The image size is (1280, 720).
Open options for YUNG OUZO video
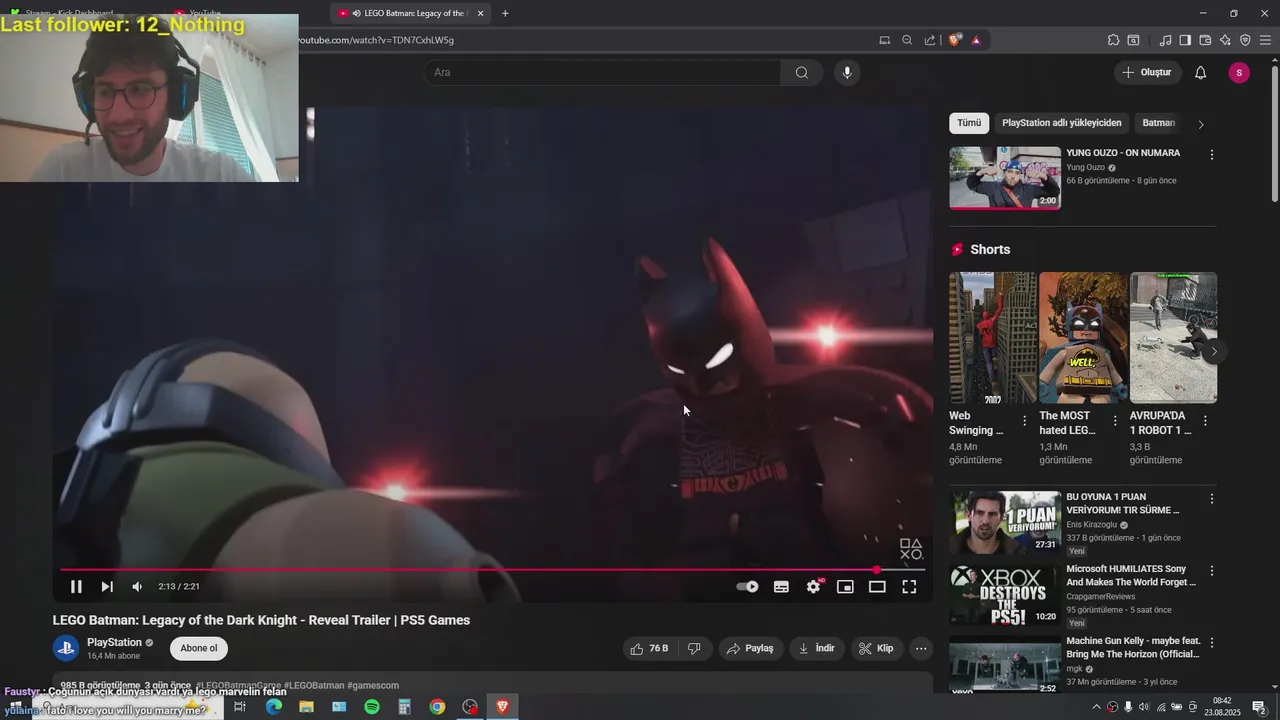coord(1212,155)
